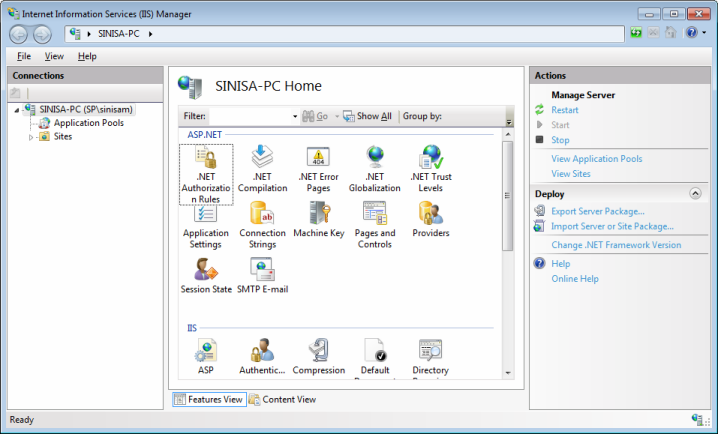Click Online Help link

pos(575,279)
